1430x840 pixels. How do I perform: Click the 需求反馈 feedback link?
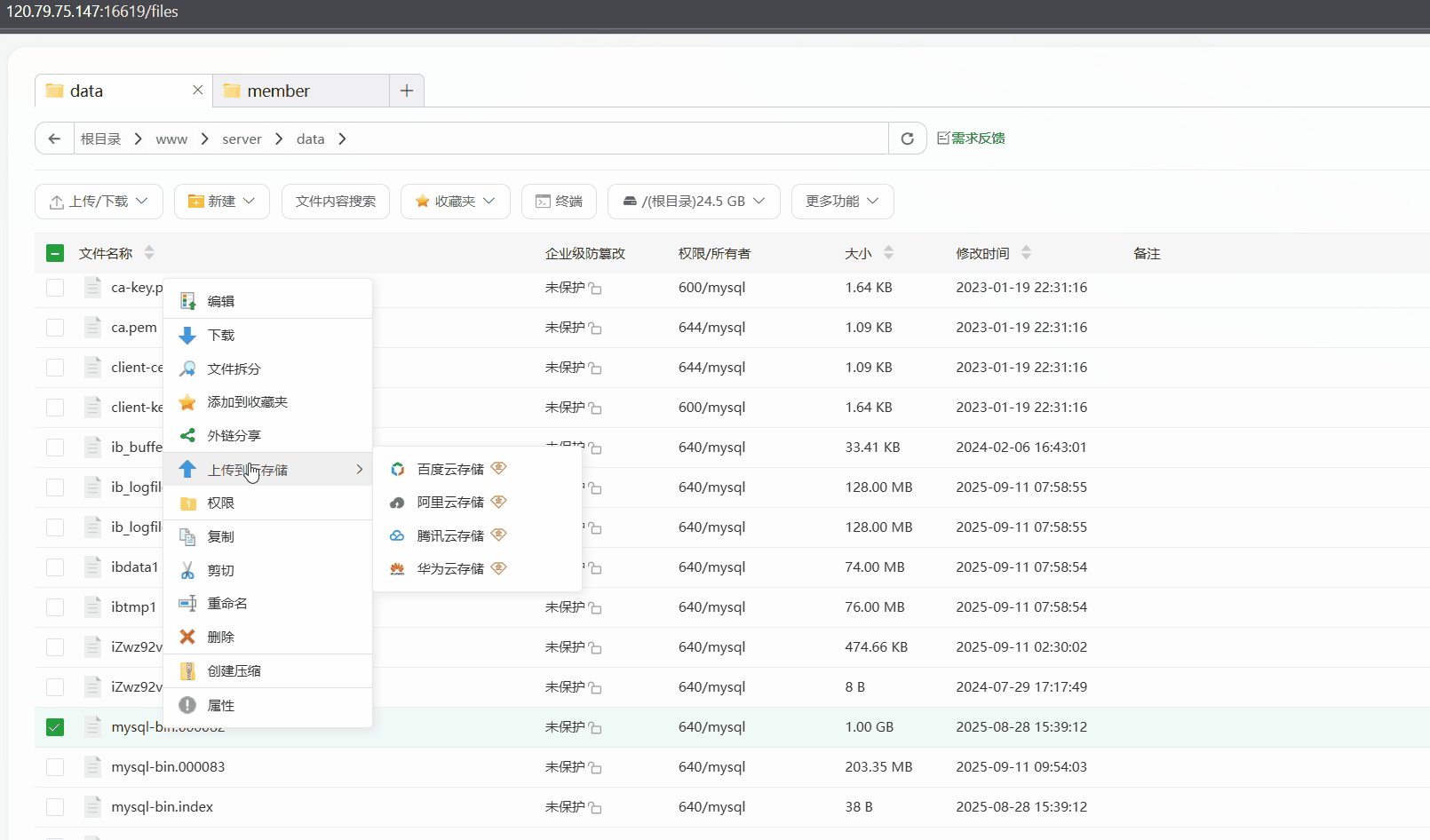(971, 139)
